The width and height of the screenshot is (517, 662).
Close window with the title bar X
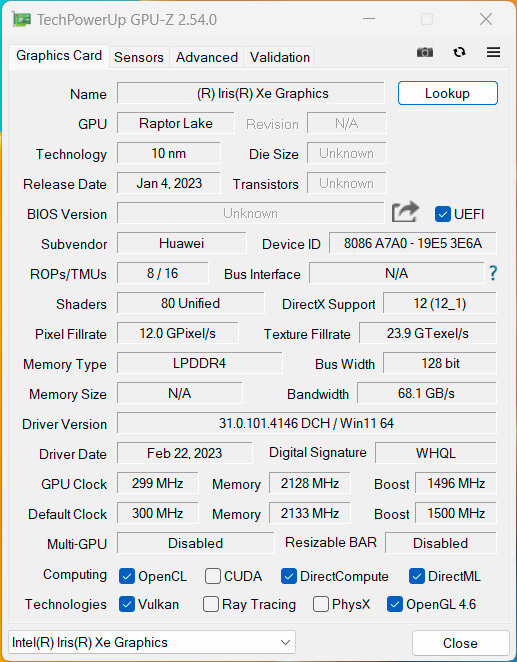pos(486,19)
